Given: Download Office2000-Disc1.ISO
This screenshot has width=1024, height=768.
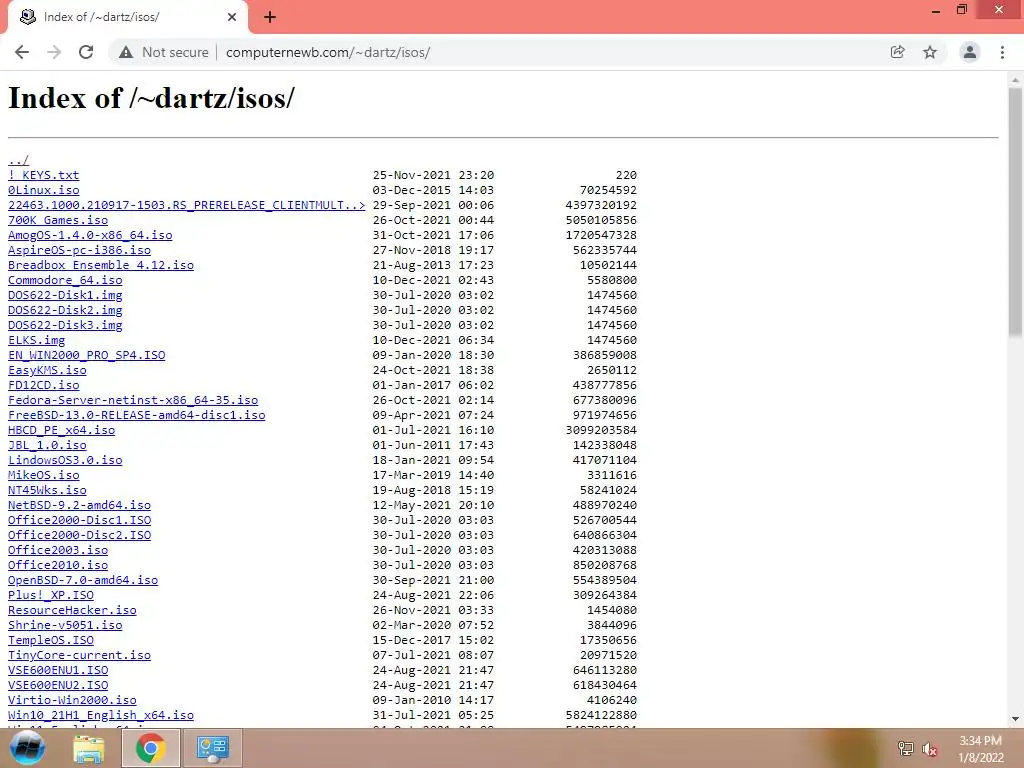Looking at the screenshot, I should tap(80, 520).
